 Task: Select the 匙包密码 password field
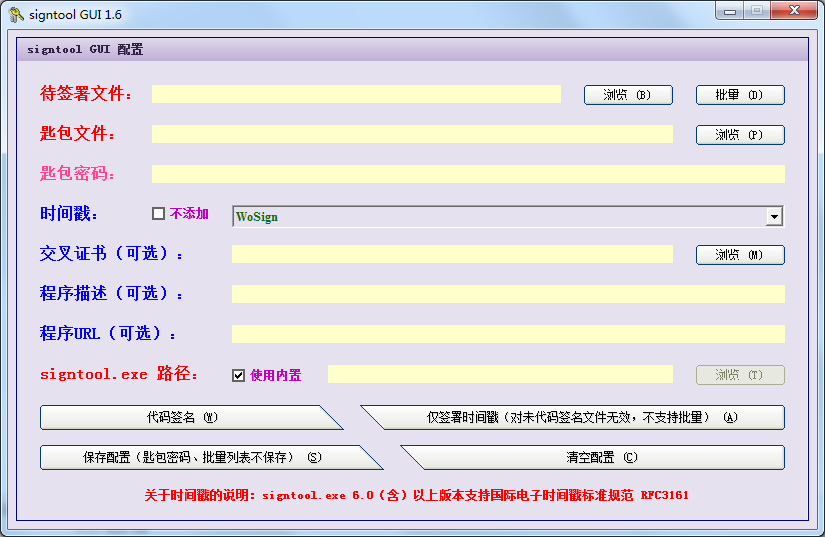pos(468,174)
